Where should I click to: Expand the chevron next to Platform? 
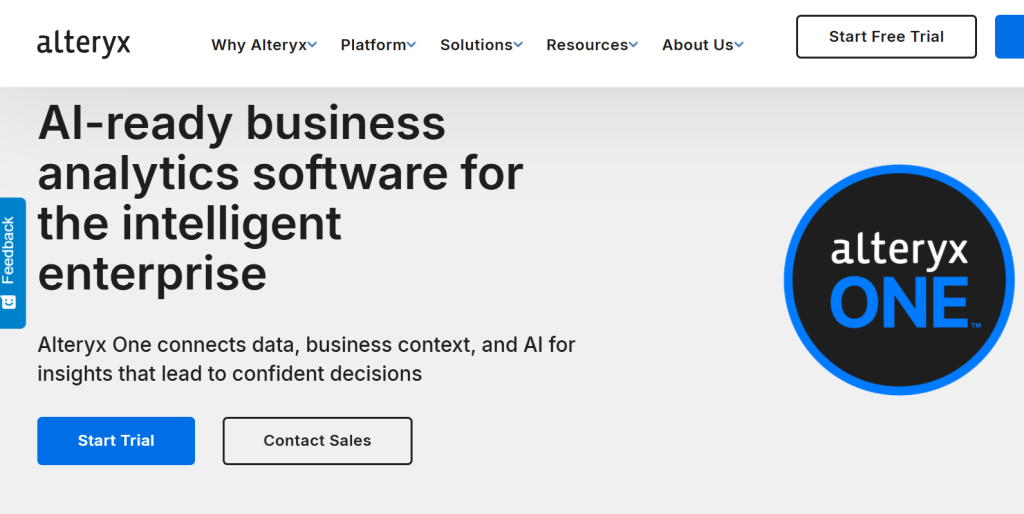point(412,45)
